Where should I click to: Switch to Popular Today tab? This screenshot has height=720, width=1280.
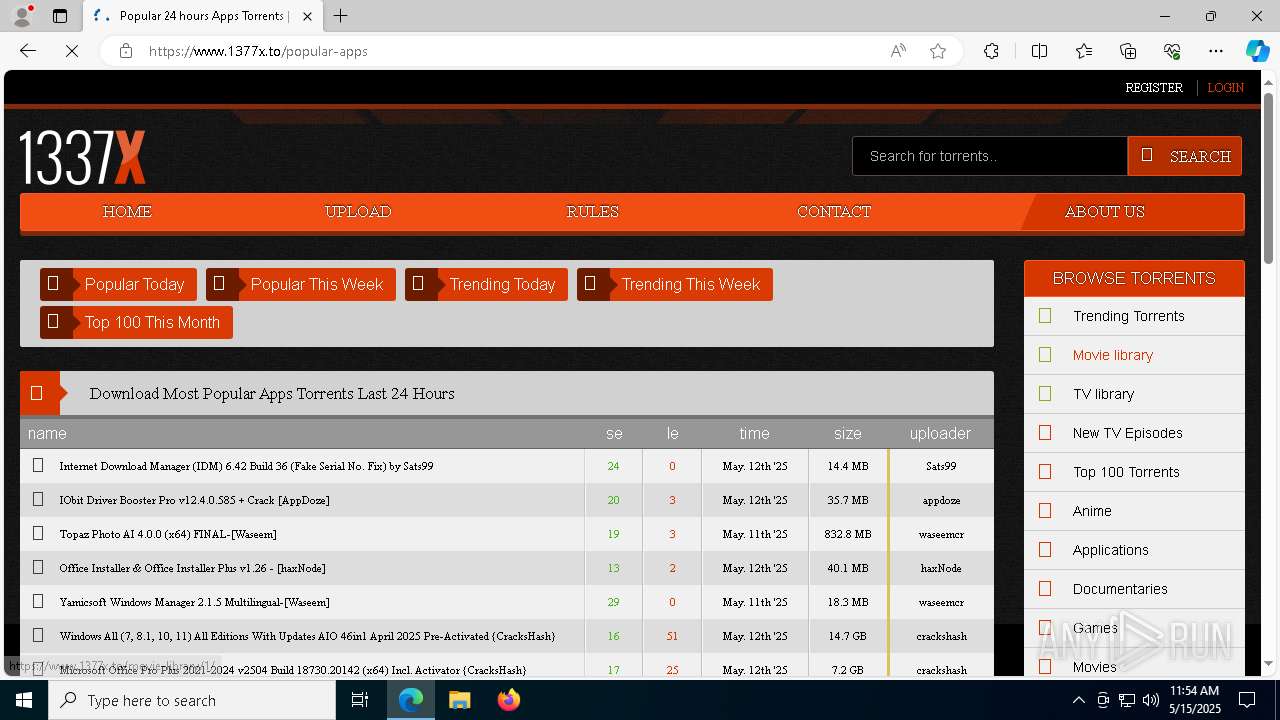coord(118,285)
